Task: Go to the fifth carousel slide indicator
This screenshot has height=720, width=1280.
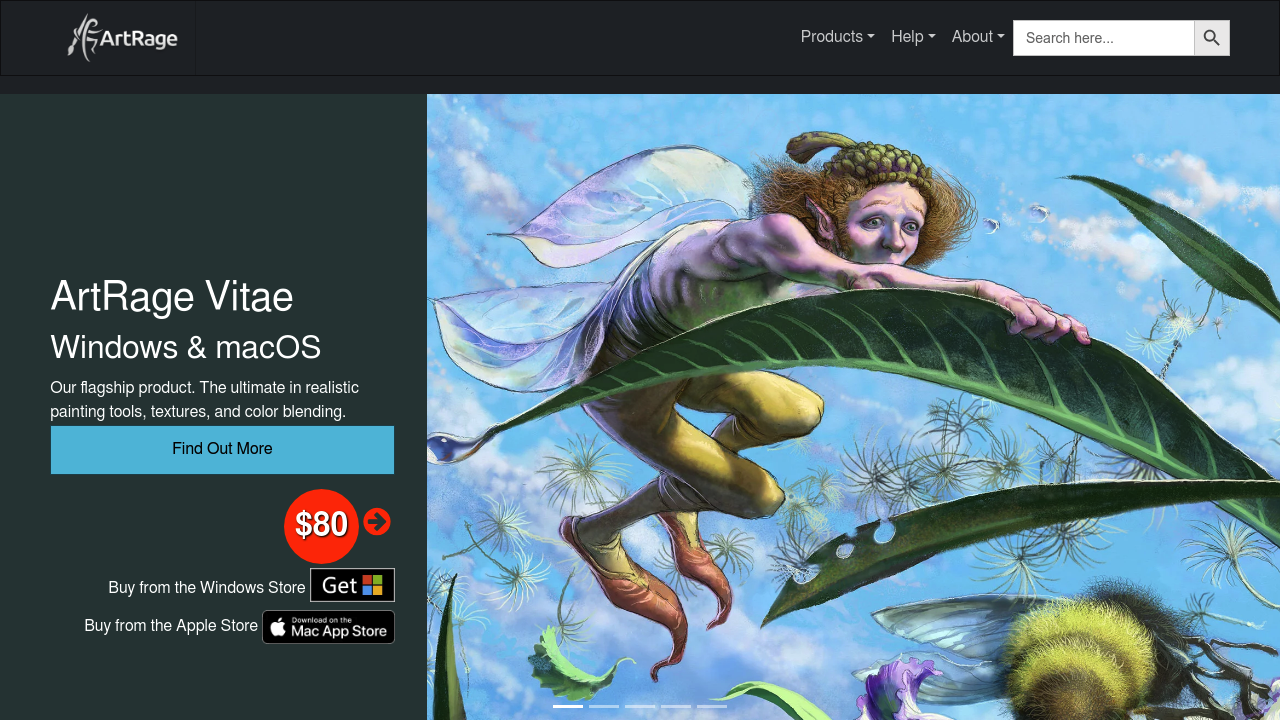Action: coord(712,706)
